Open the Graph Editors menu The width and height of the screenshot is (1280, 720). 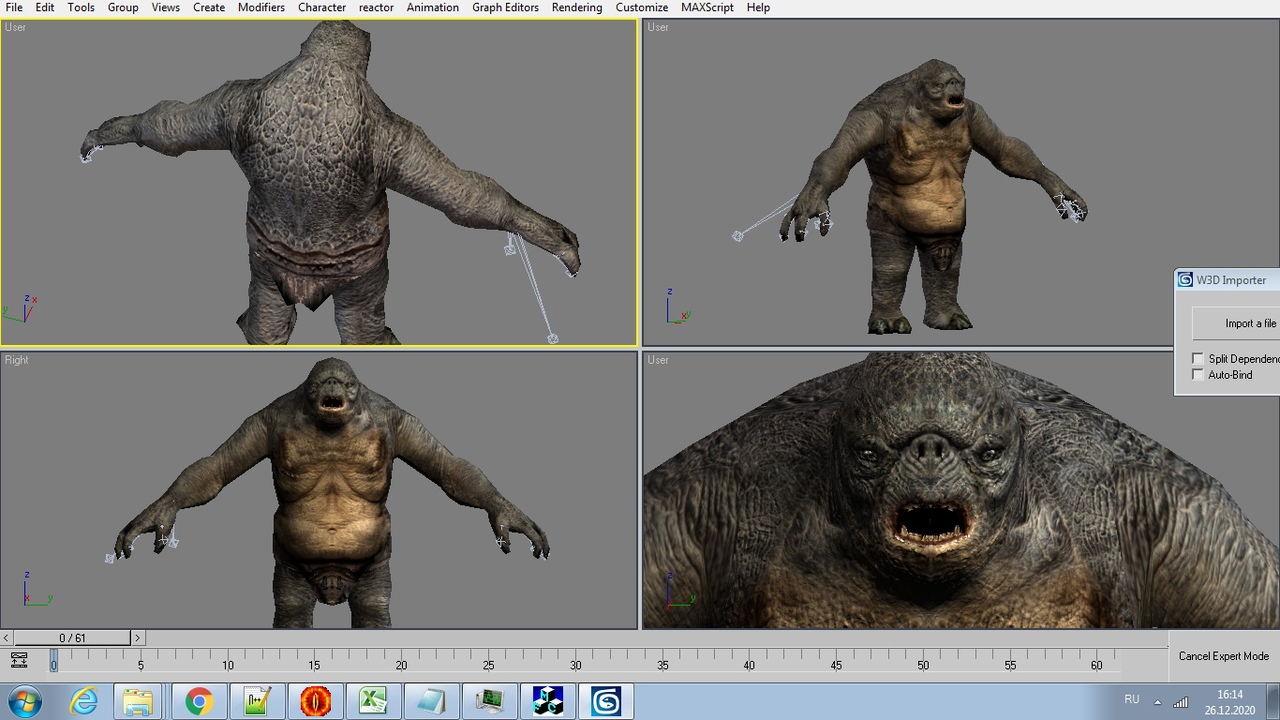point(505,7)
